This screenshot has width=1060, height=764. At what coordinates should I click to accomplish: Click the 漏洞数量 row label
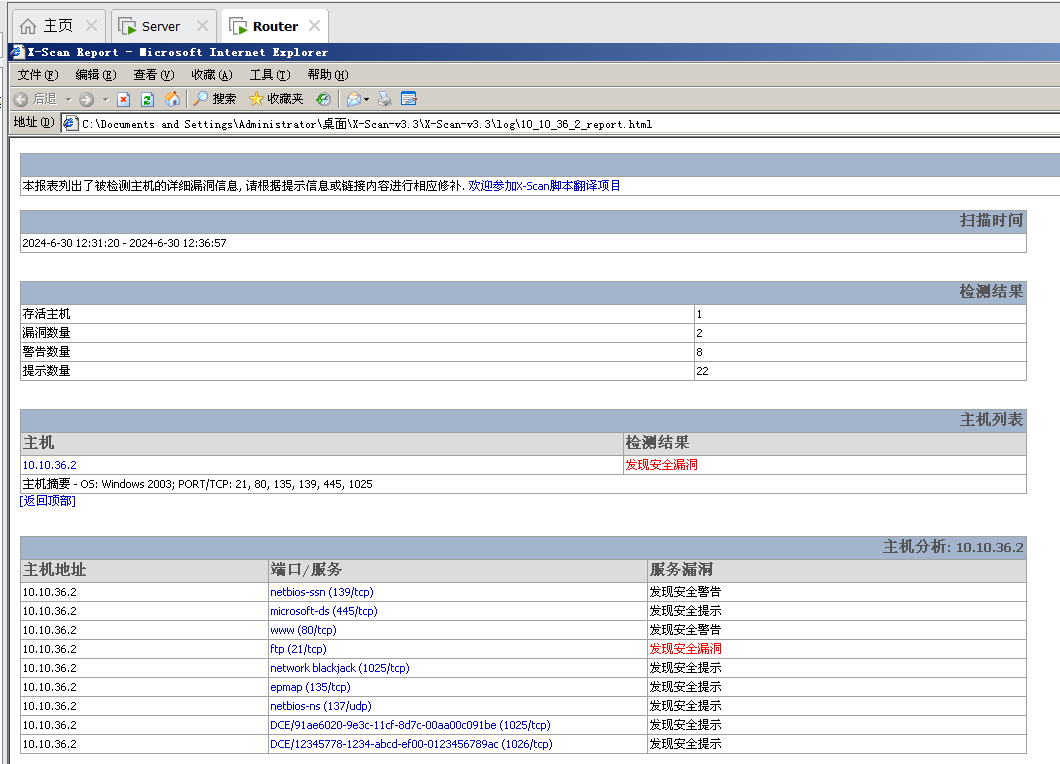coord(46,333)
